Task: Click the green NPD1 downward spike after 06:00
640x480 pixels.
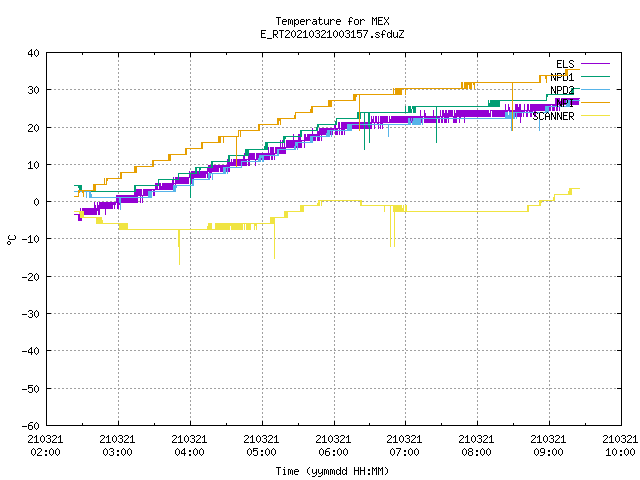Action: coord(364,131)
